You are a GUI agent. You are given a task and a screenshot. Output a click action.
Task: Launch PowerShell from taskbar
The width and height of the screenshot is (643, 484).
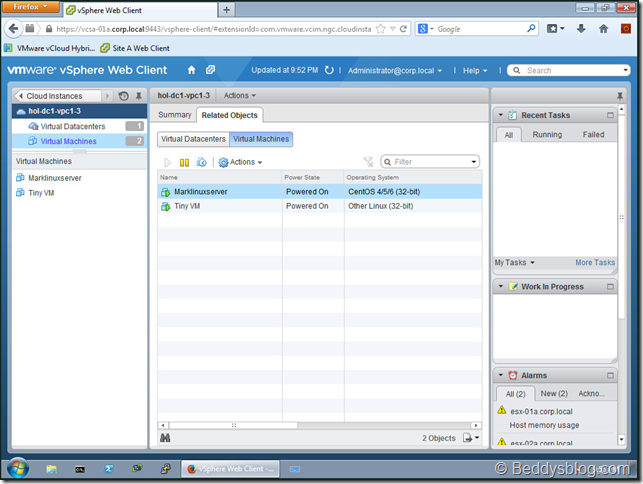[109, 468]
